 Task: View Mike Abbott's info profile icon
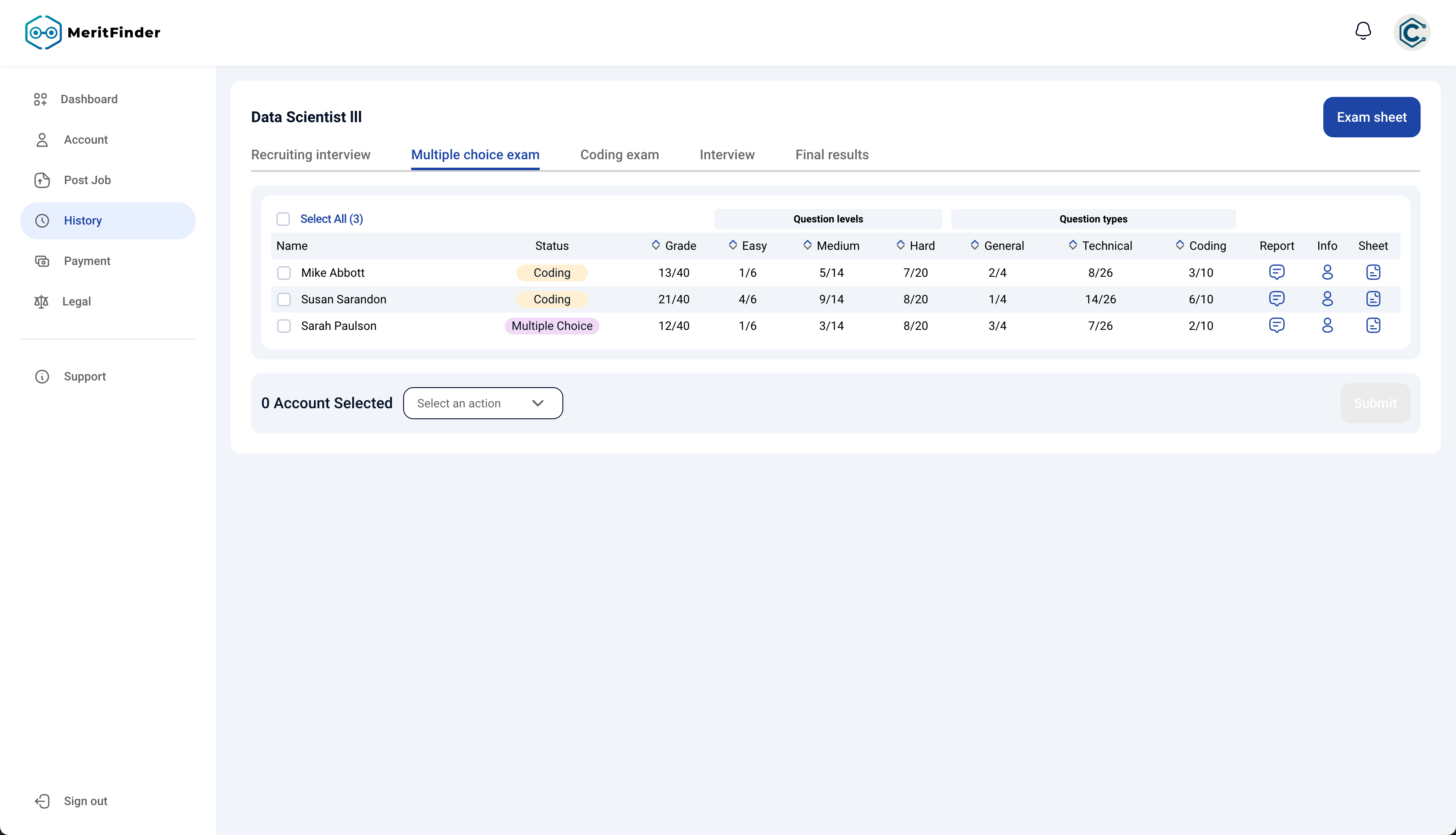[1327, 273]
